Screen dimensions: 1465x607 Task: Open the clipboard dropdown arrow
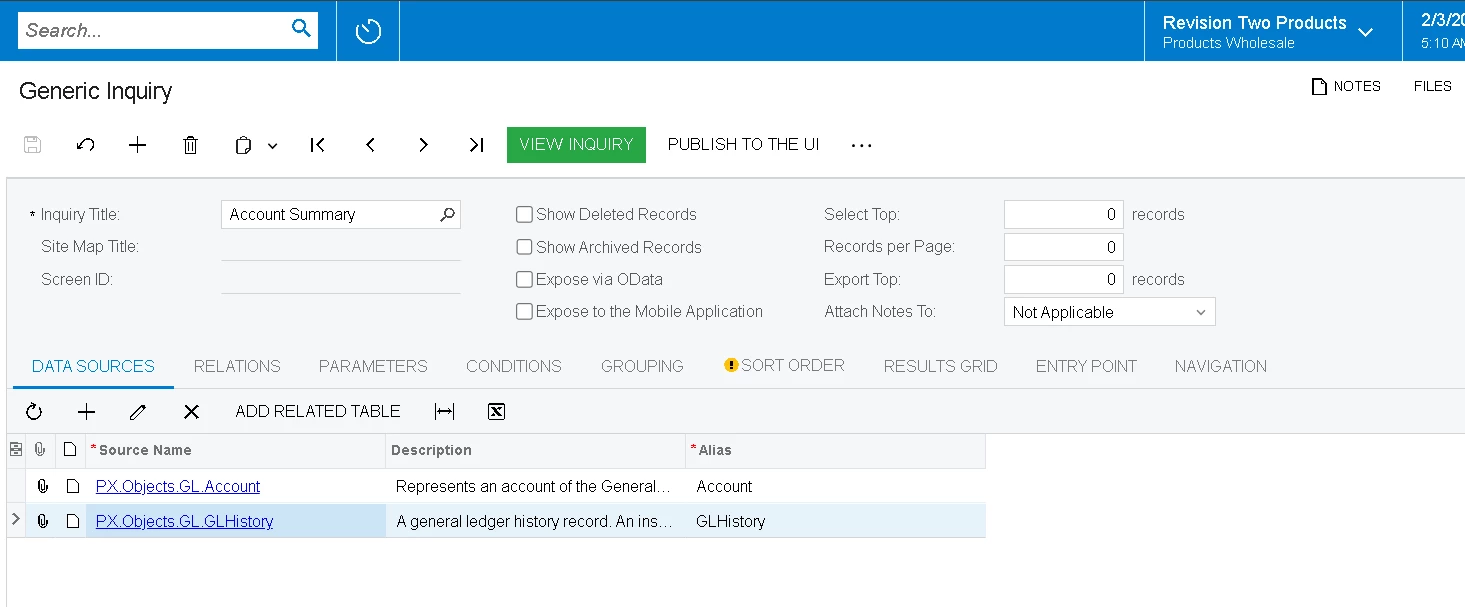pos(272,146)
